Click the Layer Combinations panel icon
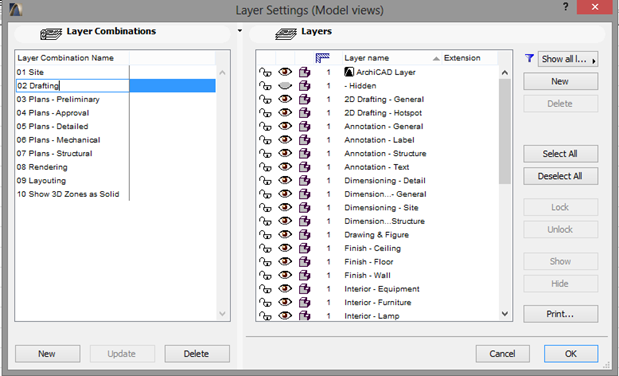This screenshot has height=376, width=619. coord(51,34)
